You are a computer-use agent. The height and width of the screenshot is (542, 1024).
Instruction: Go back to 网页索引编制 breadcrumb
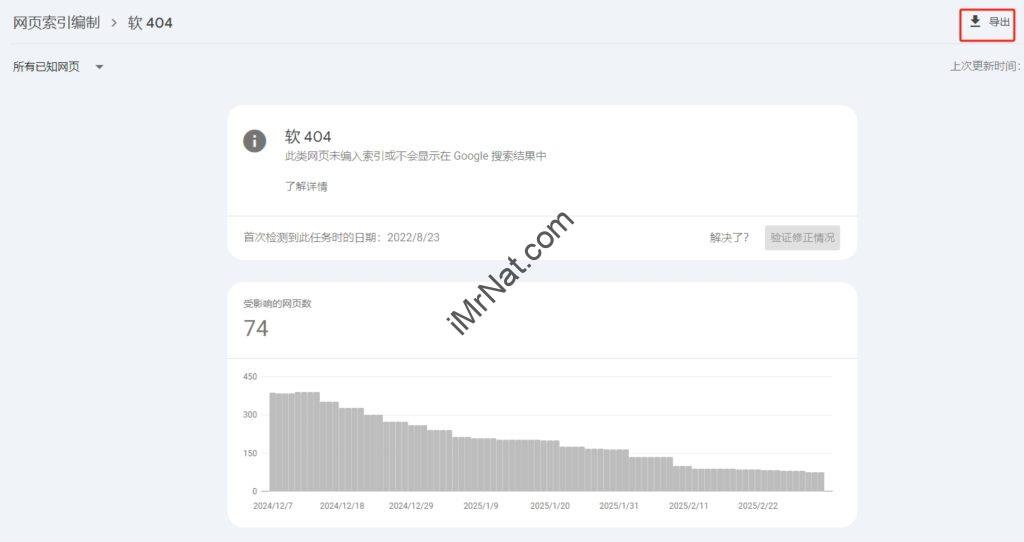coord(56,23)
